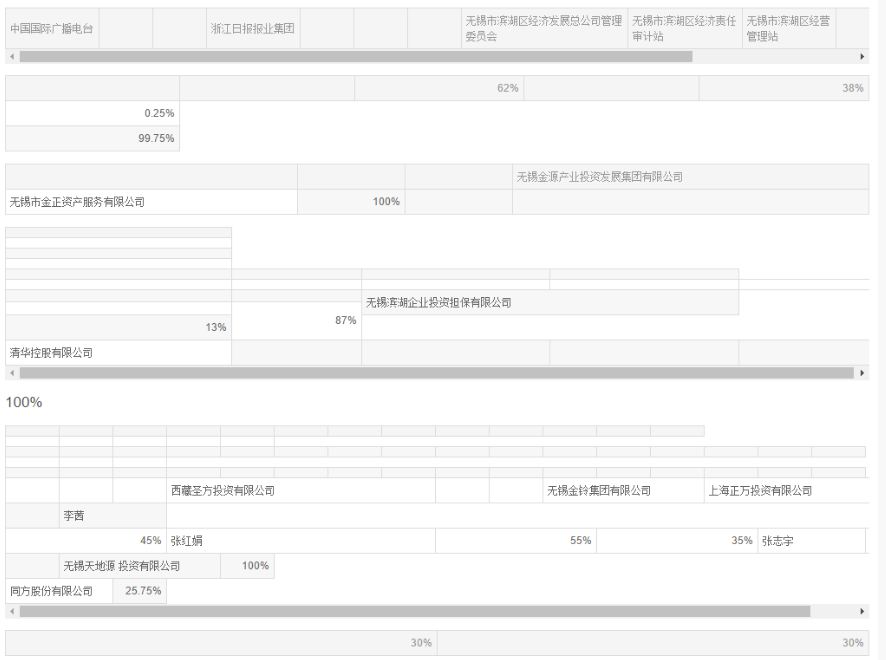This screenshot has height=660, width=886.
Task: Select 无锡金铃集团有限公司 cell
Action: tap(623, 490)
